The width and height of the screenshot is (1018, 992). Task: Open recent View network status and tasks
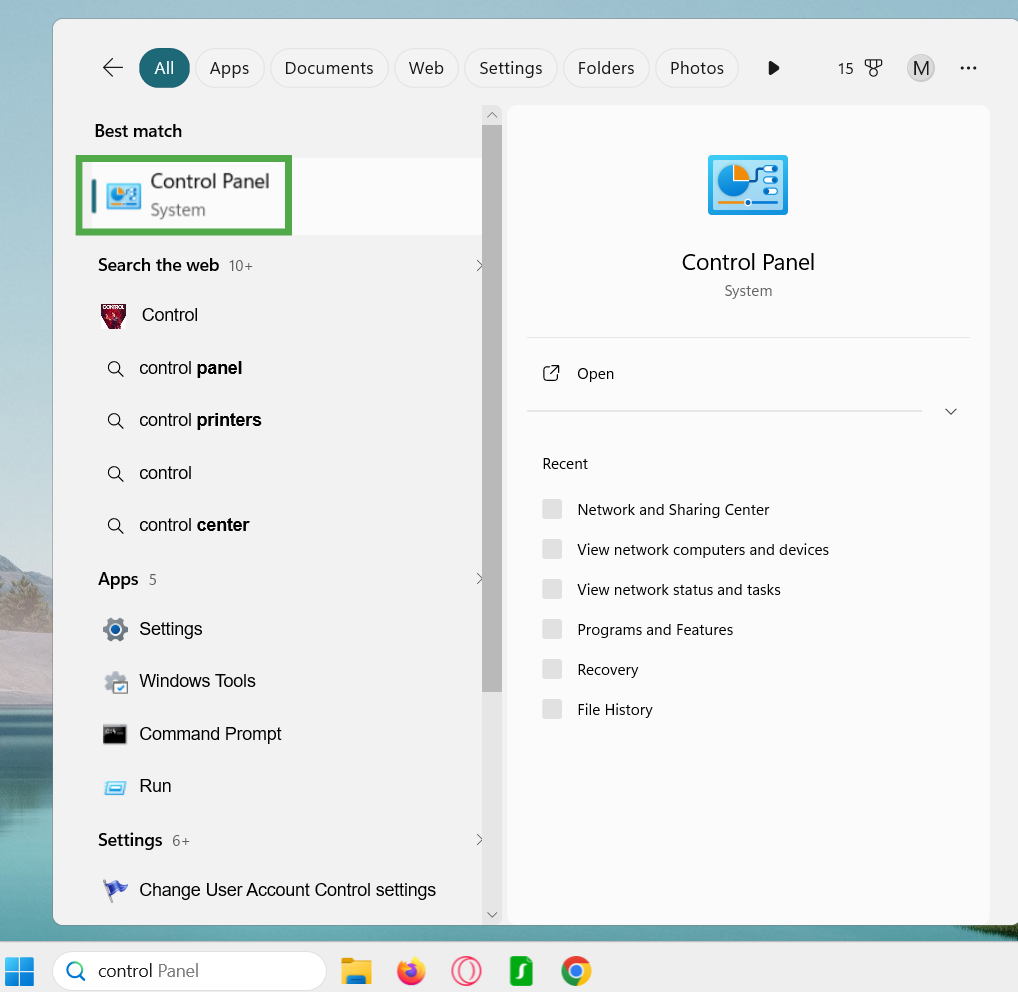pyautogui.click(x=678, y=589)
